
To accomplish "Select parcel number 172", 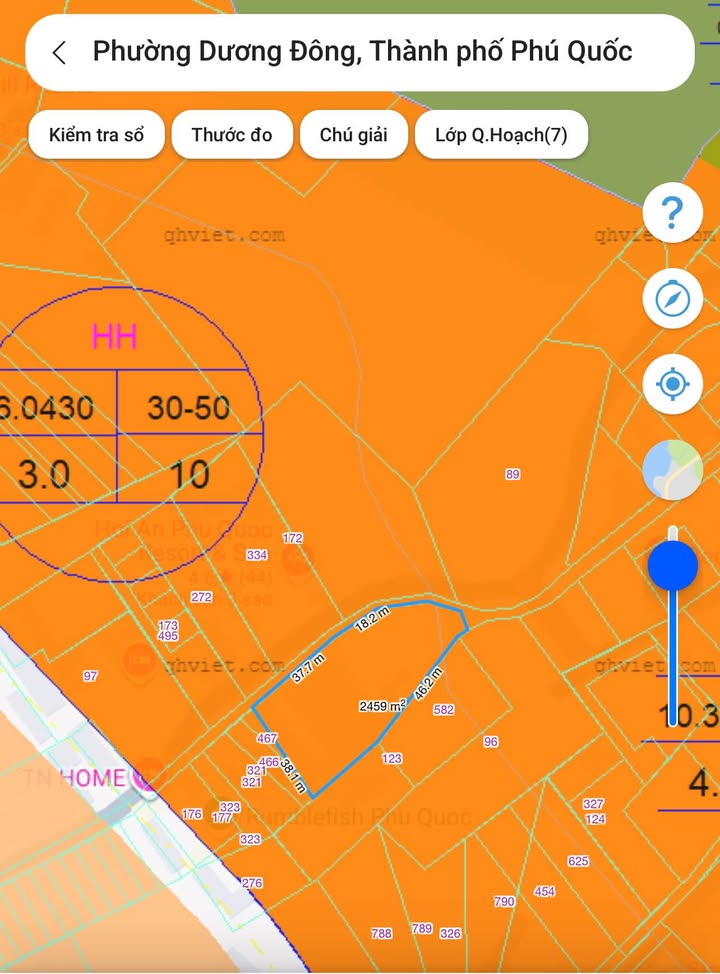I will click(x=293, y=538).
